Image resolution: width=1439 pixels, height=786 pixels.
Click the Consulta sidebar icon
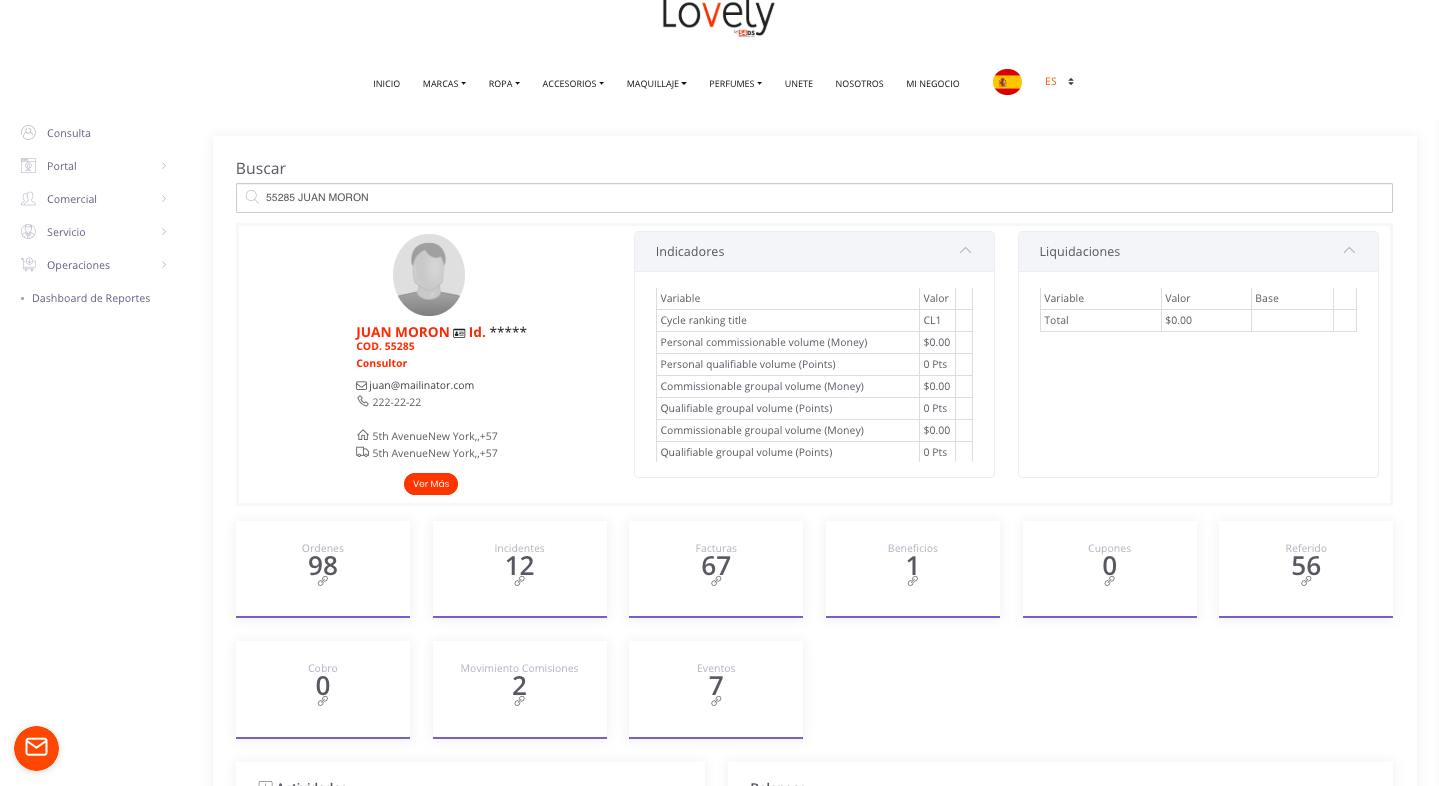[28, 132]
